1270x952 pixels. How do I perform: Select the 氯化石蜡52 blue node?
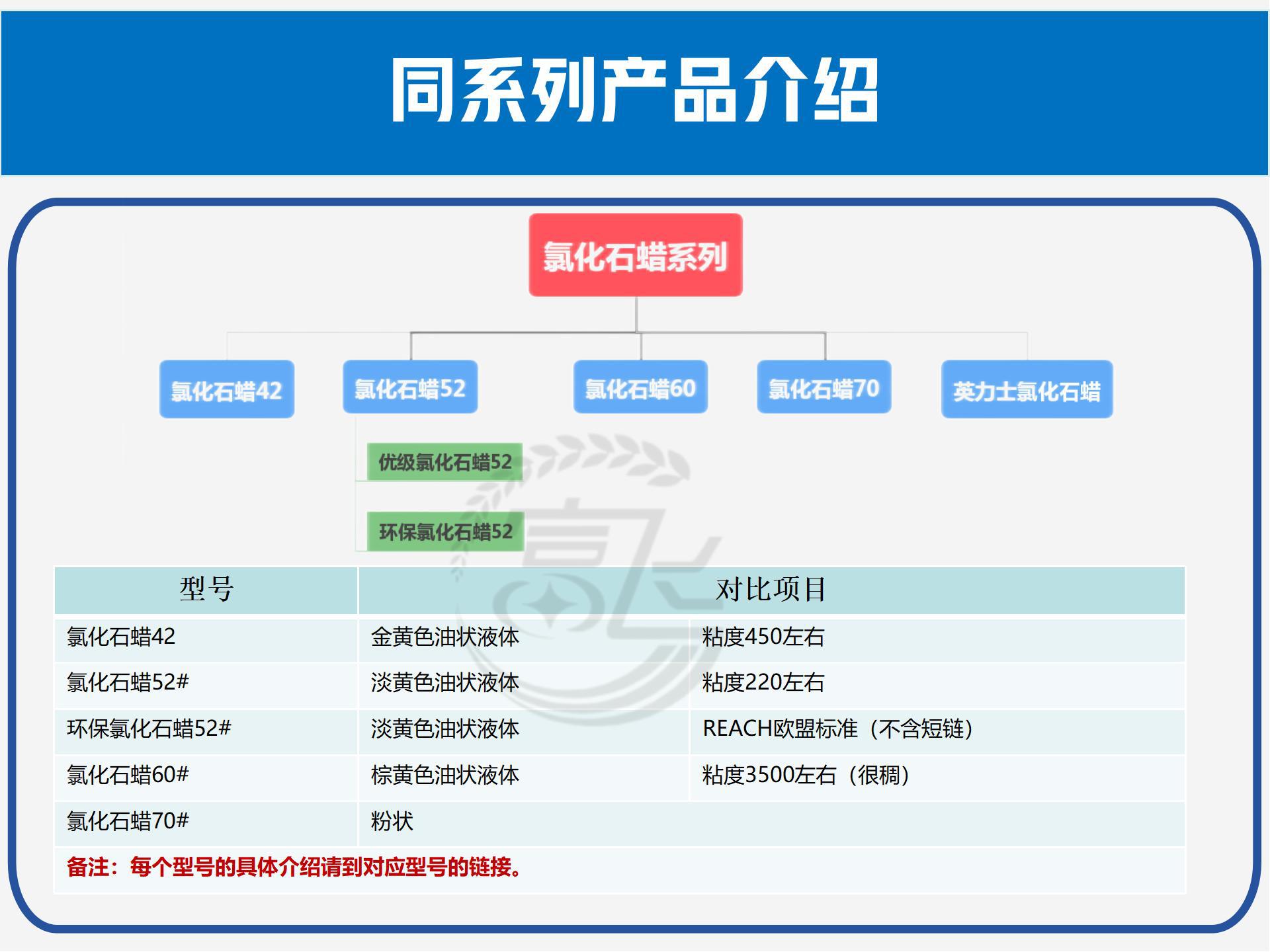(410, 387)
